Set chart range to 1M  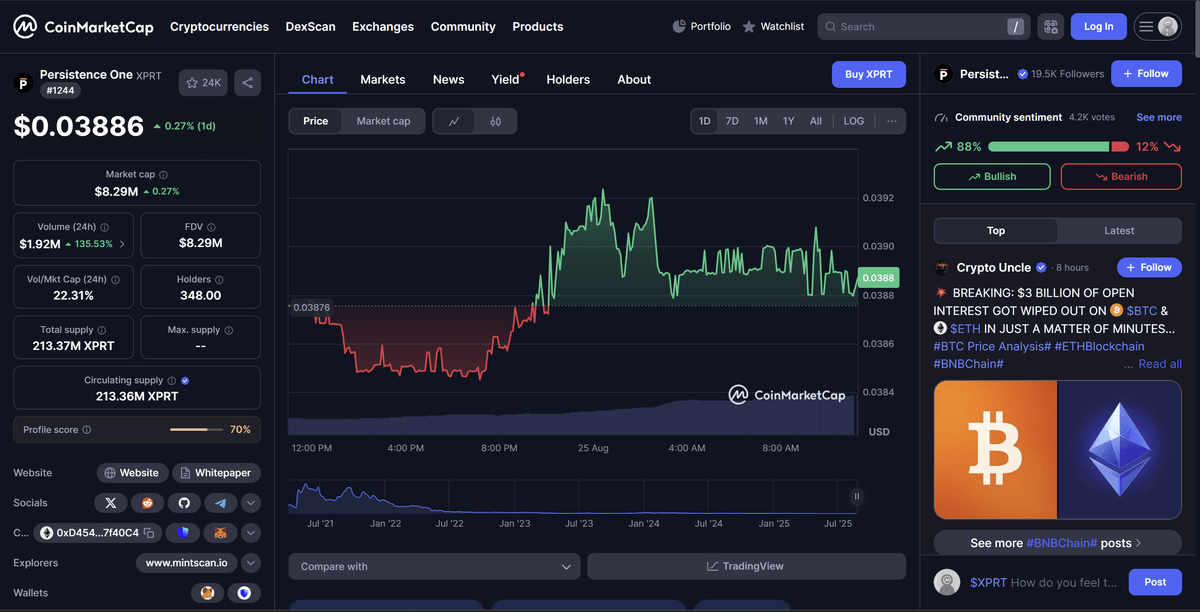tap(761, 121)
